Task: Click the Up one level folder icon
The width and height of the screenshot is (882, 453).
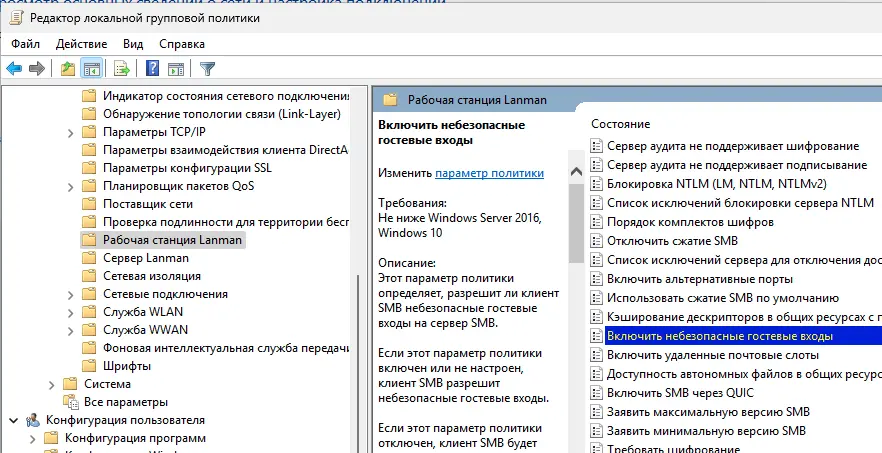Action: 68,69
